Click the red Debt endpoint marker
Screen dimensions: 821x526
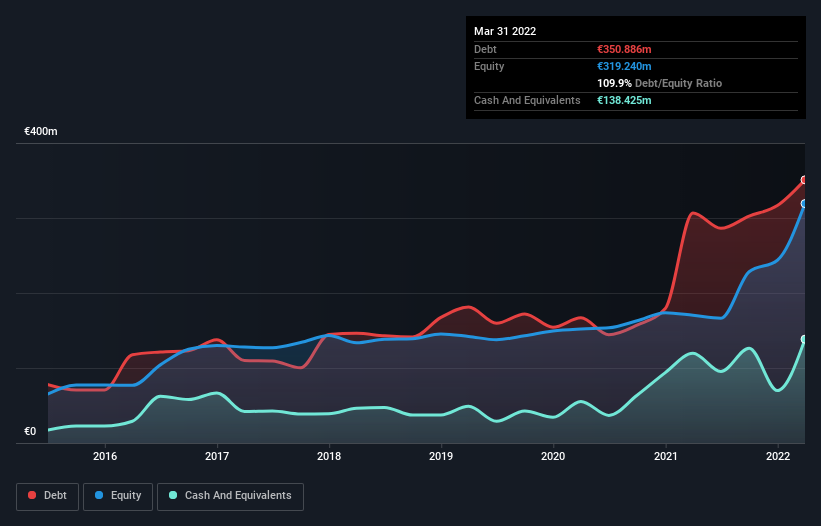[x=804, y=180]
